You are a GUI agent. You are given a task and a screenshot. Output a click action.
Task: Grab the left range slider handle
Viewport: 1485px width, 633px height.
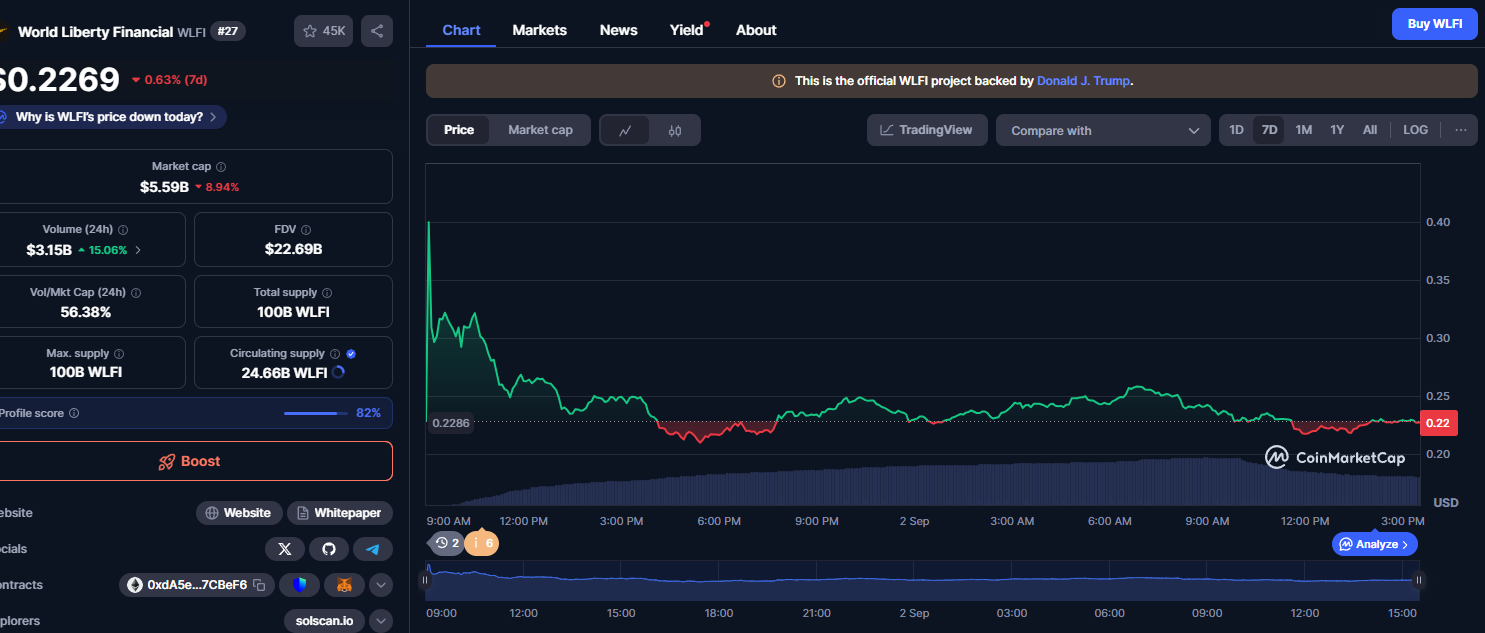click(425, 580)
